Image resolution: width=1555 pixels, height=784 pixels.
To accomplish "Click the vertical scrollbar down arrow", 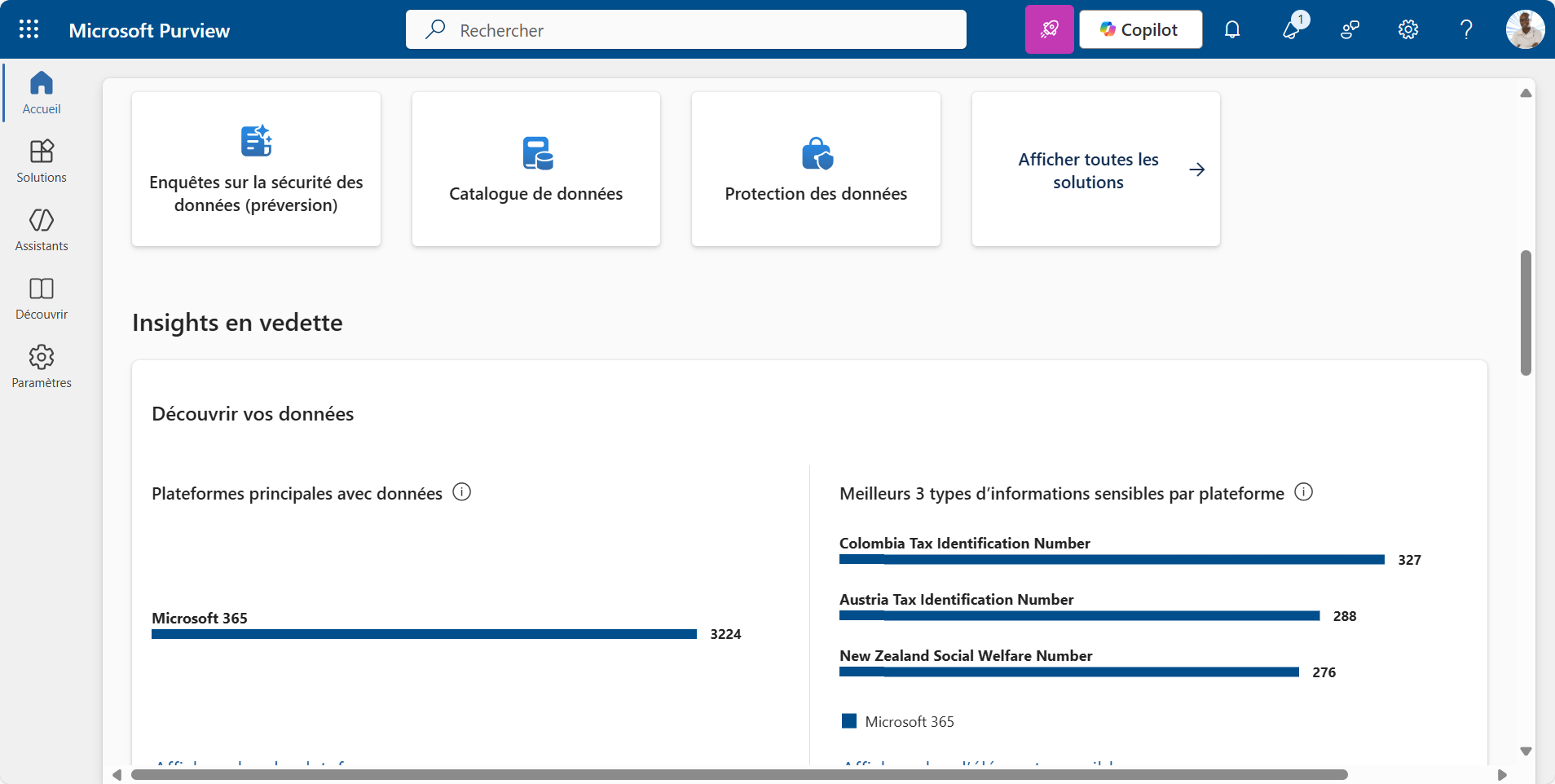I will pos(1526,751).
